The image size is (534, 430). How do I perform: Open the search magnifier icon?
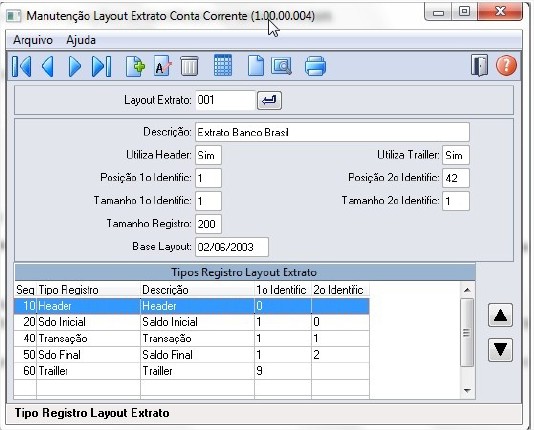coord(281,66)
